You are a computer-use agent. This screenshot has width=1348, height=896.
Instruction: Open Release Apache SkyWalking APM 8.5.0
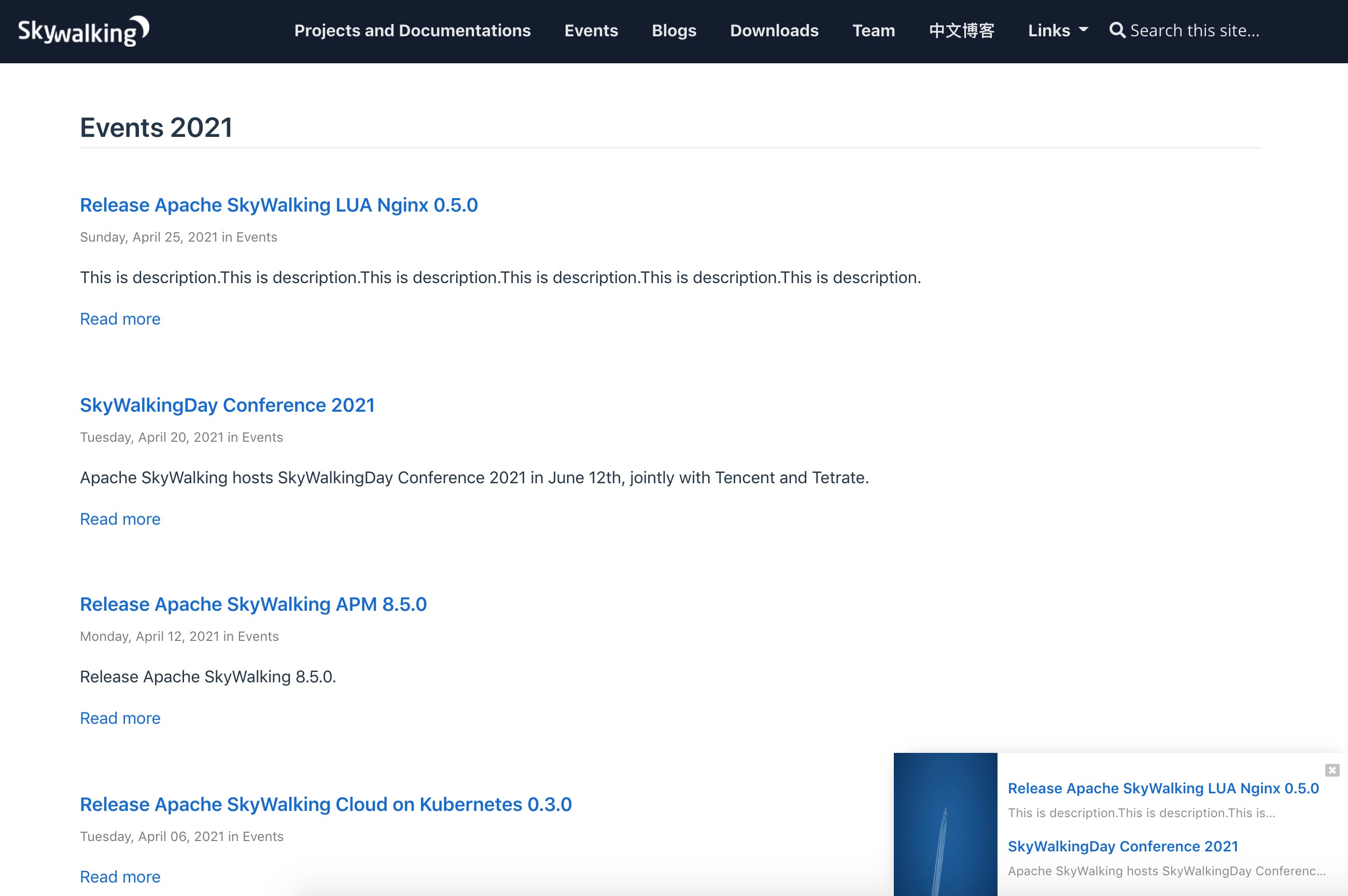pos(253,604)
